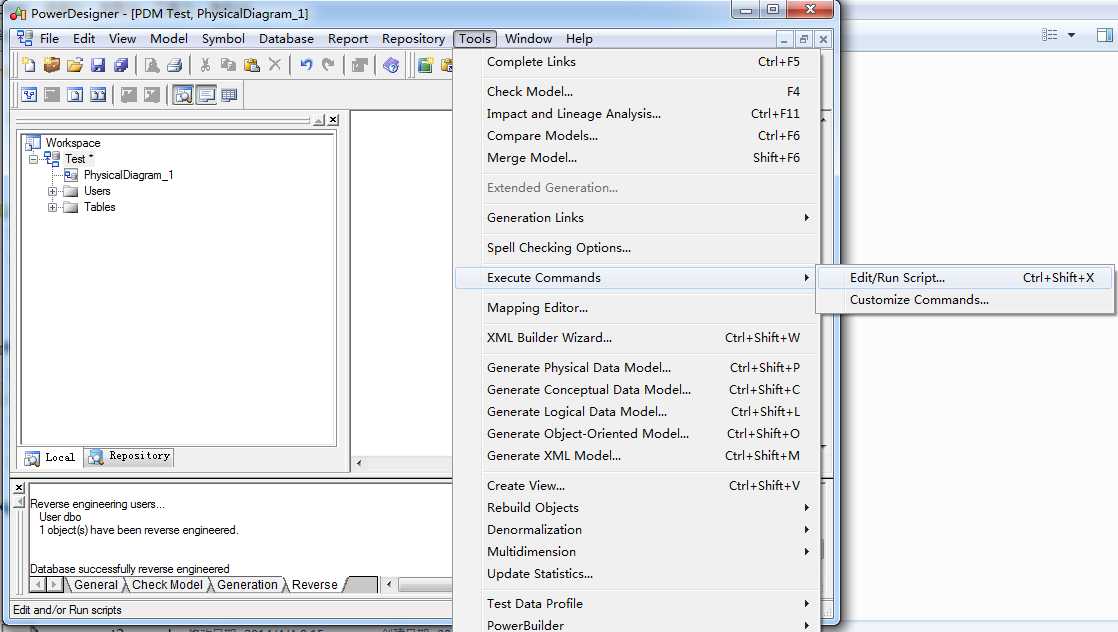Click the grayed Properties toolbar icon
The height and width of the screenshot is (632, 1118).
point(359,66)
